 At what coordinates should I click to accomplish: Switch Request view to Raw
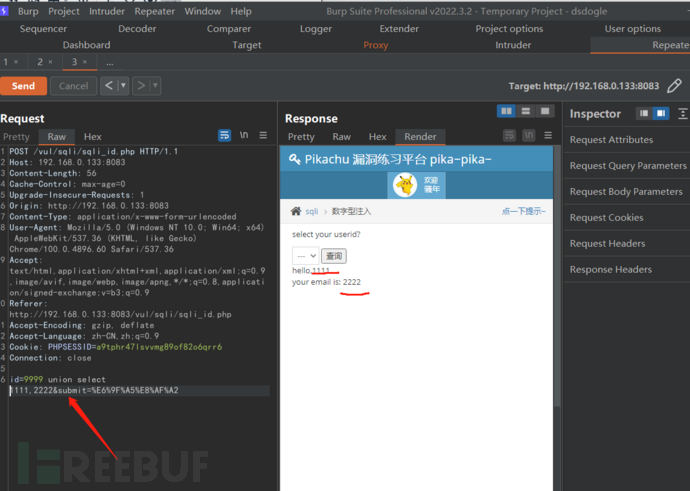tap(57, 137)
